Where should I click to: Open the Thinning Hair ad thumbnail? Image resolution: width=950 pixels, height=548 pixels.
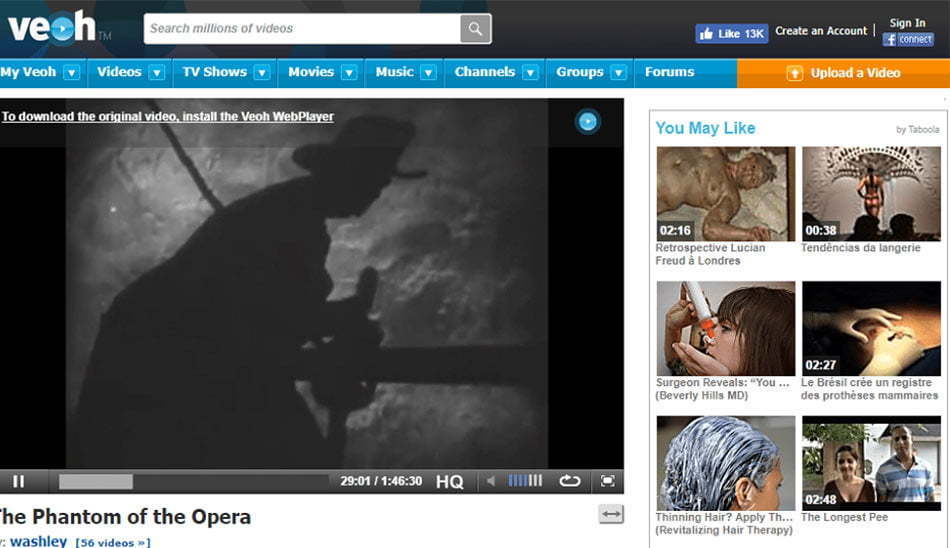tap(725, 463)
